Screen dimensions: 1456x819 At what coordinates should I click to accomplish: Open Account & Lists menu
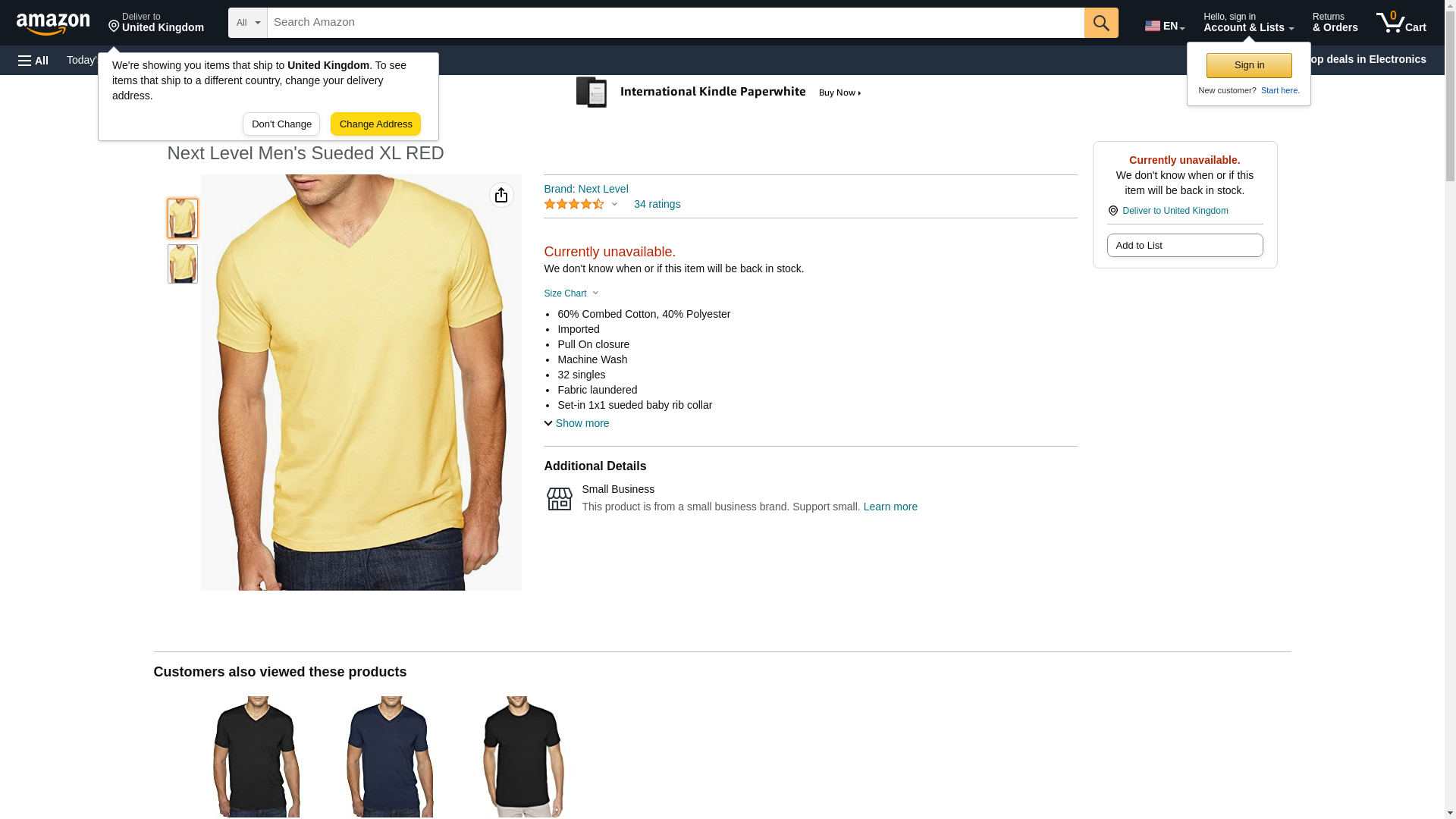point(1248,23)
